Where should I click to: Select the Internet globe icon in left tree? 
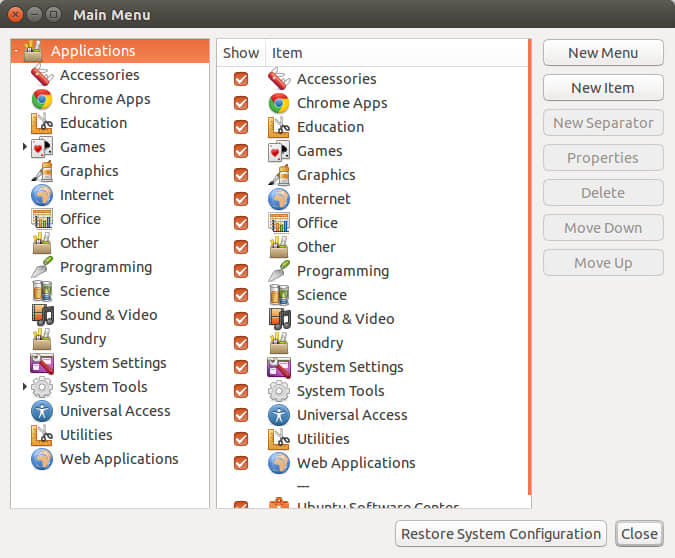coord(42,195)
